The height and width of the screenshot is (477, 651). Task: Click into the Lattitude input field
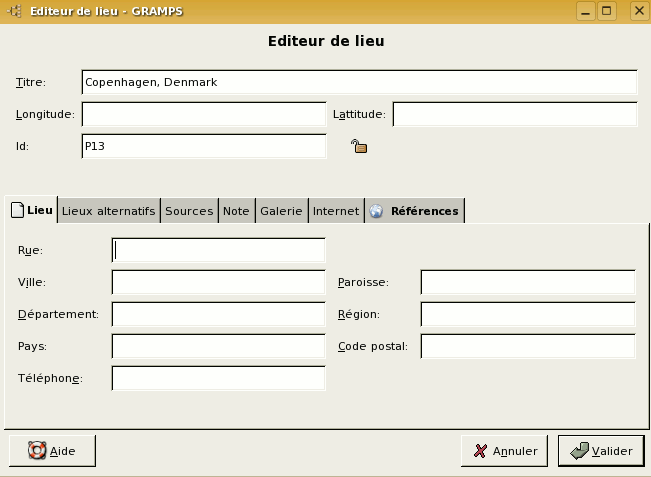pos(514,114)
